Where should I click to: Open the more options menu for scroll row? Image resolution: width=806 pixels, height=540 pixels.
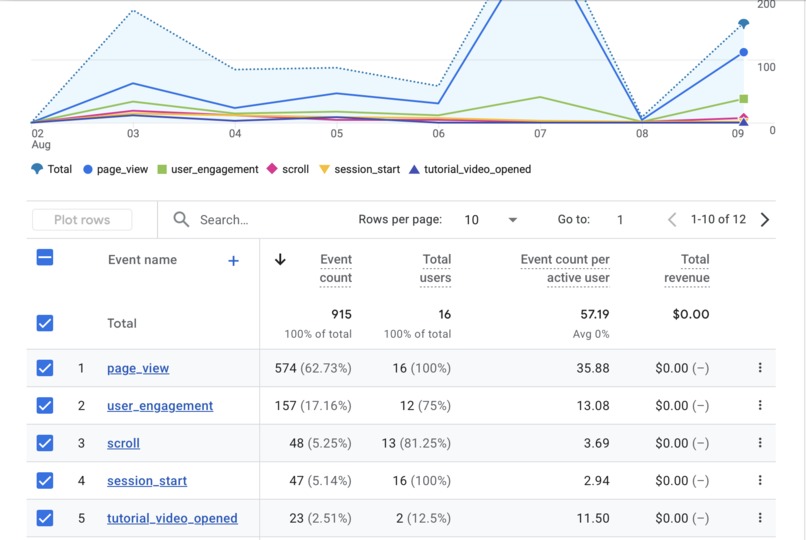click(760, 443)
